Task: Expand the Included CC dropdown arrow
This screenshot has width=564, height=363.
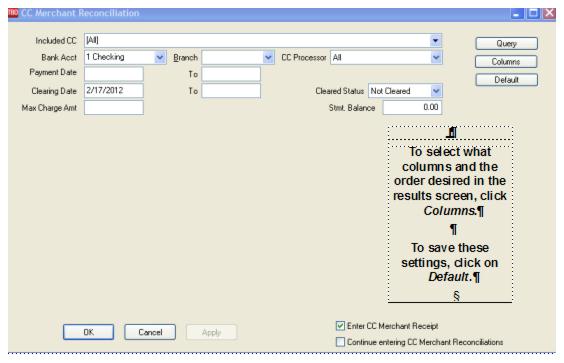Action: [x=435, y=40]
